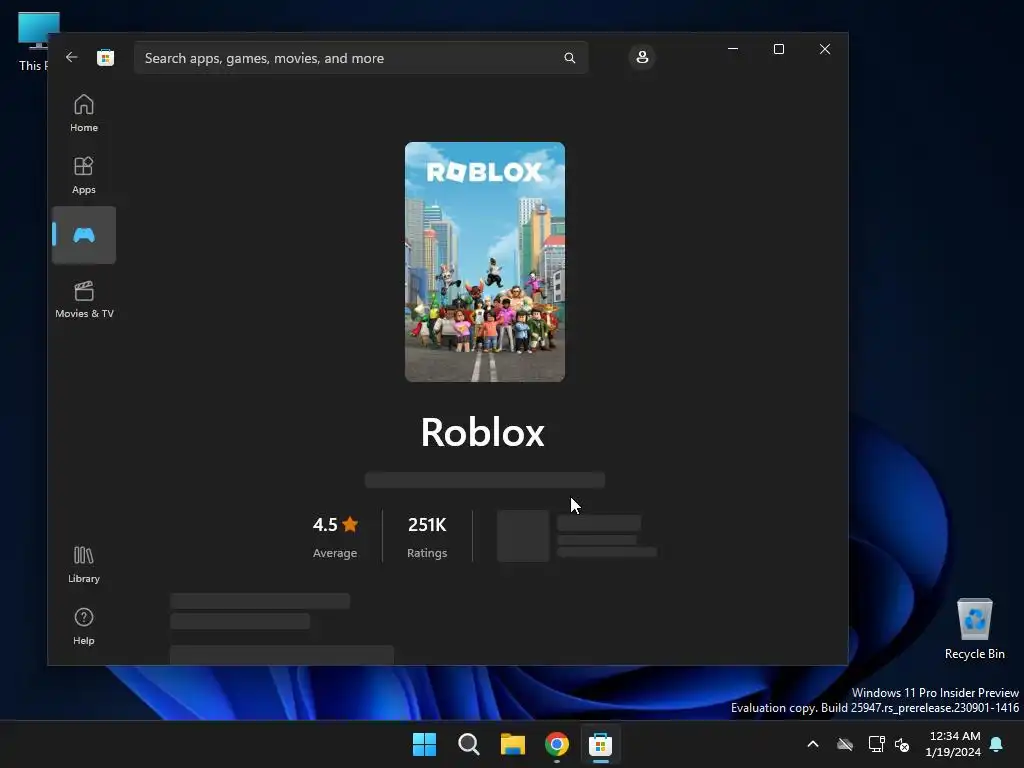Open the clock showing 12:34 AM
Screen dimensions: 1024x768
coord(953,744)
